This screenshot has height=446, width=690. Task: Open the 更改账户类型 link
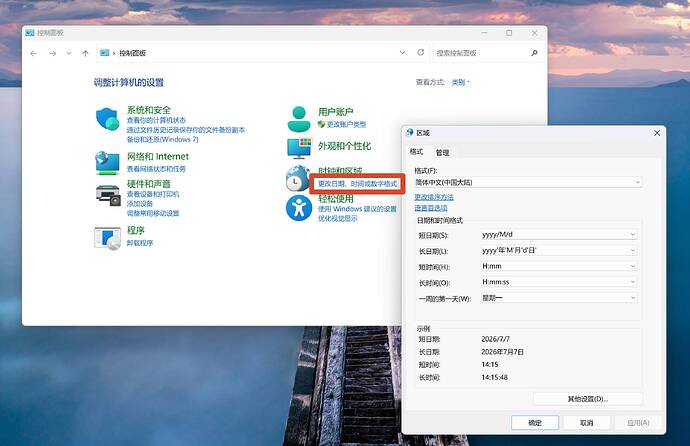[346, 124]
